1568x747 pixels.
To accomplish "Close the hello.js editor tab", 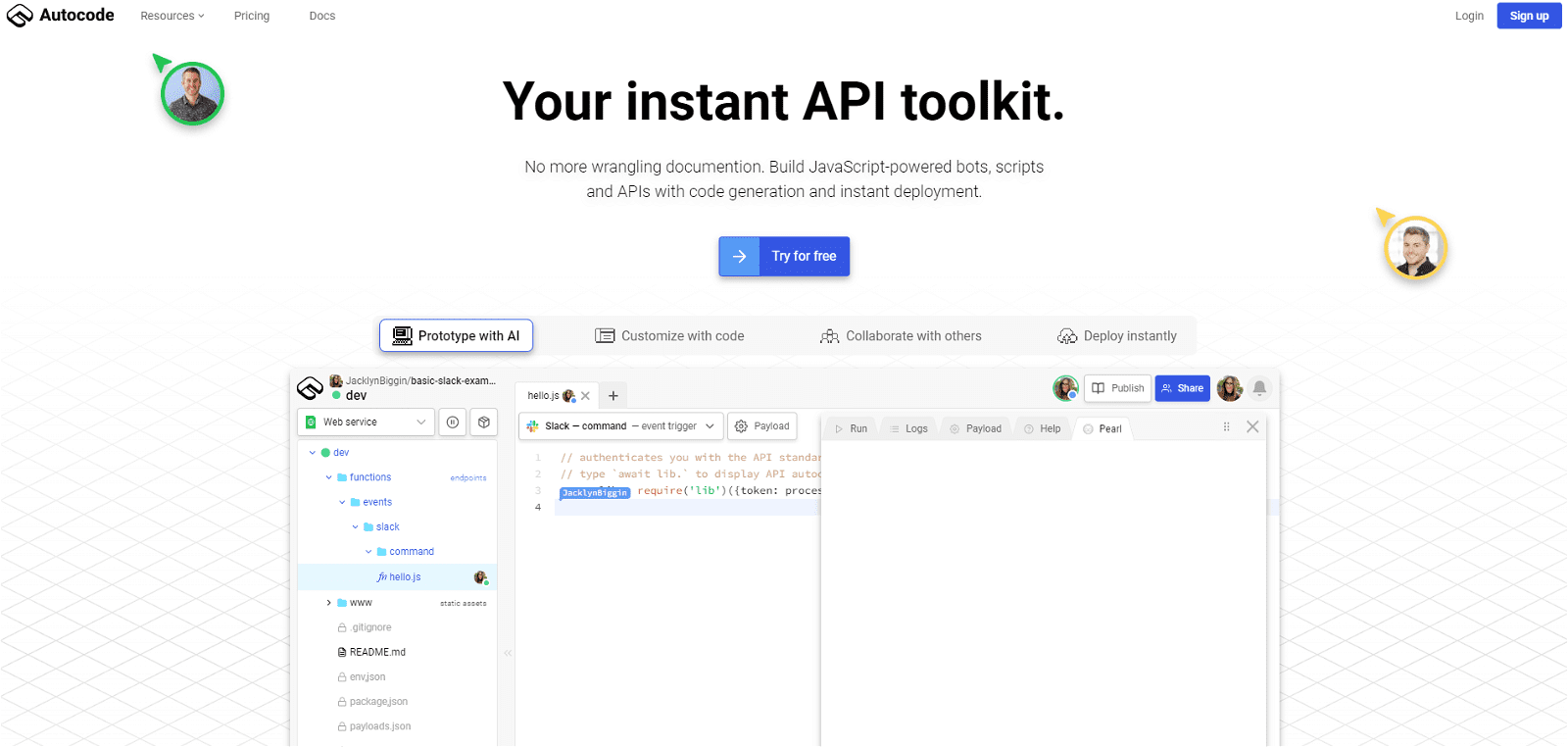I will (585, 396).
